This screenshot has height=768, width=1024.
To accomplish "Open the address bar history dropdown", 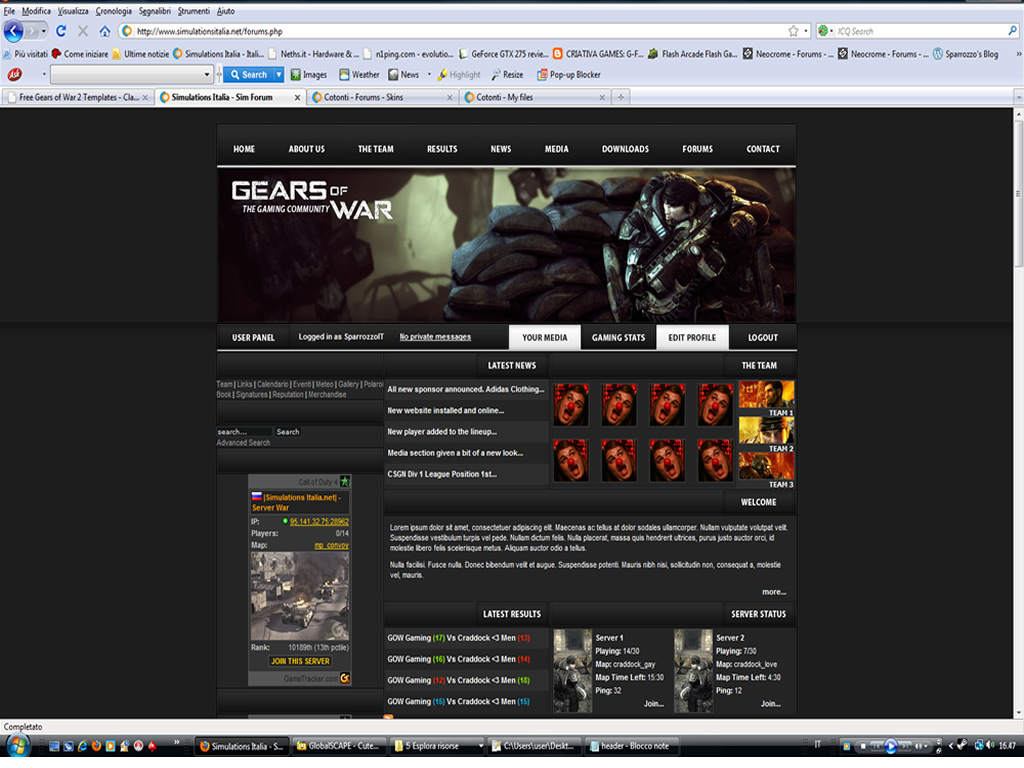I will click(x=806, y=31).
